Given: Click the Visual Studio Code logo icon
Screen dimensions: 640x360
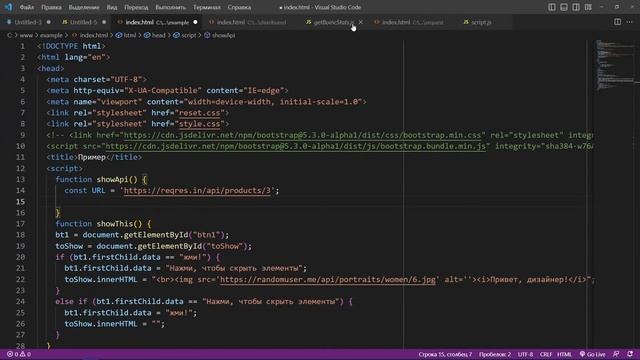Looking at the screenshot, I should pos(8,7).
